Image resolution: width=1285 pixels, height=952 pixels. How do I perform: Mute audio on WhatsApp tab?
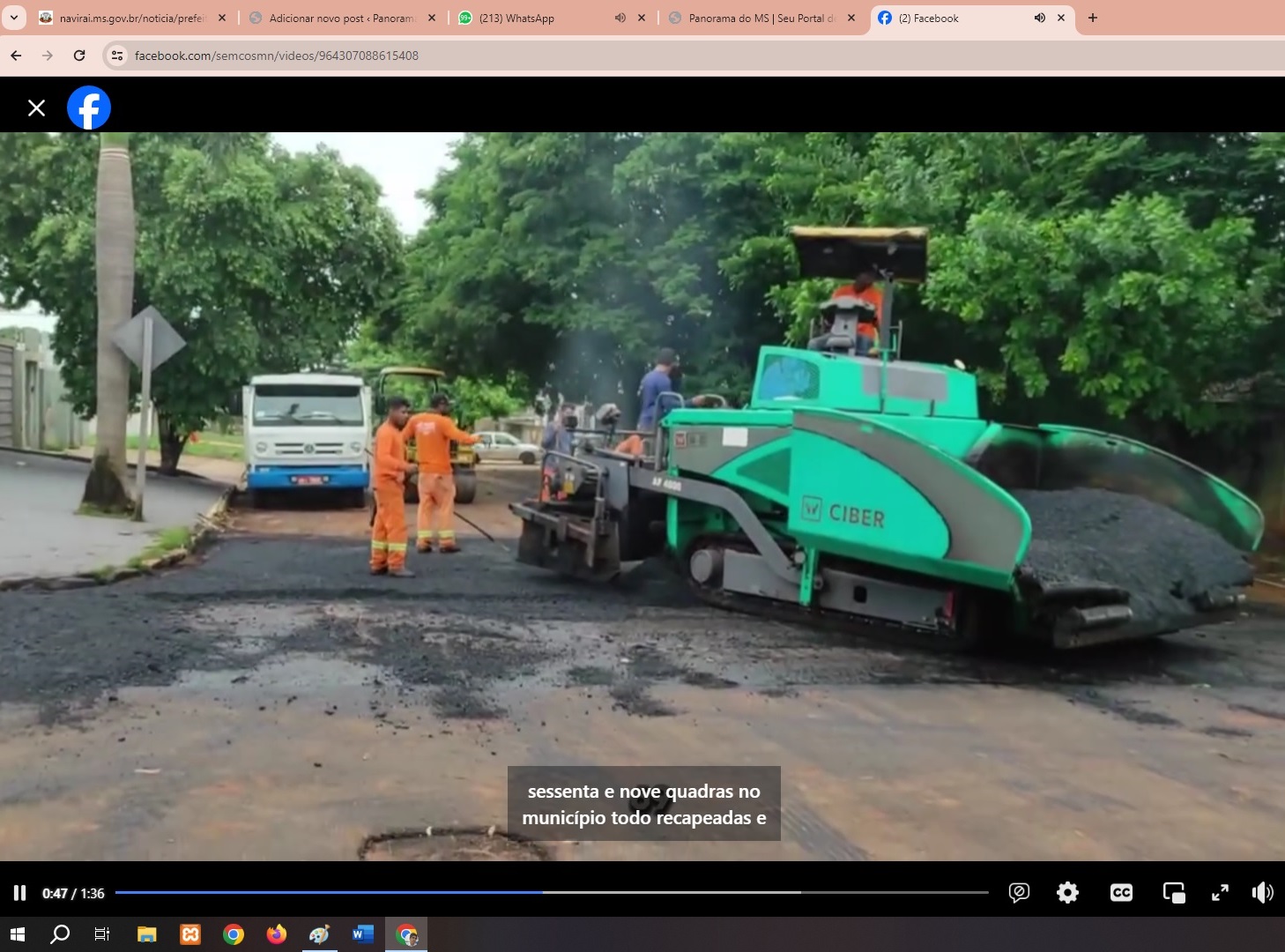(620, 18)
